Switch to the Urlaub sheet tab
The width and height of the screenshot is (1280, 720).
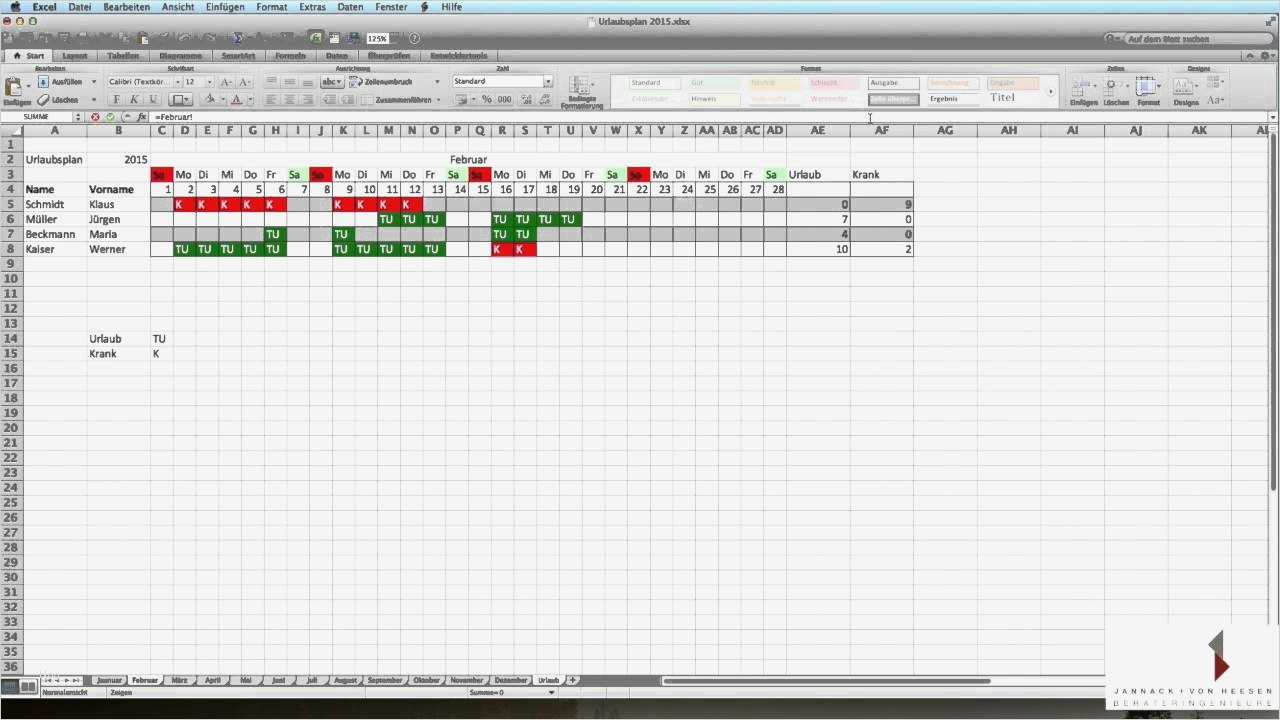(548, 680)
